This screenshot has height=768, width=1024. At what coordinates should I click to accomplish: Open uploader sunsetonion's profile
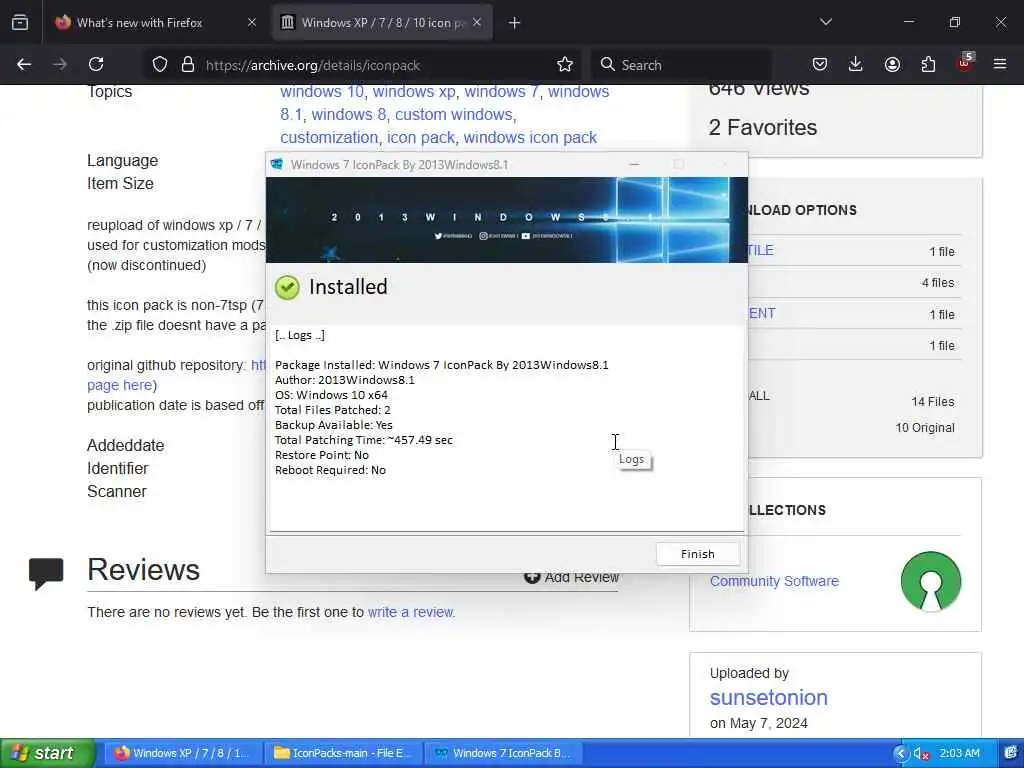click(769, 697)
